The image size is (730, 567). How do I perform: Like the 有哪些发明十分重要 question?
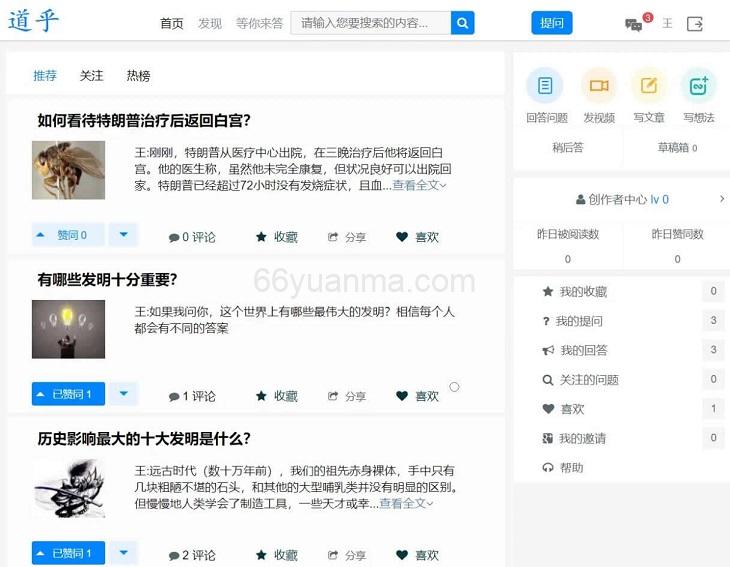[417, 396]
